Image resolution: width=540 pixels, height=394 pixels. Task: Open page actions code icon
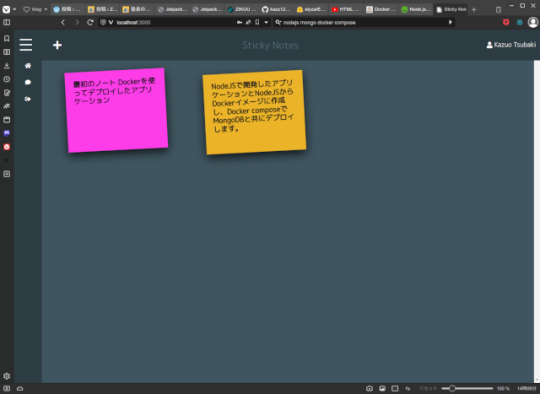pos(408,388)
